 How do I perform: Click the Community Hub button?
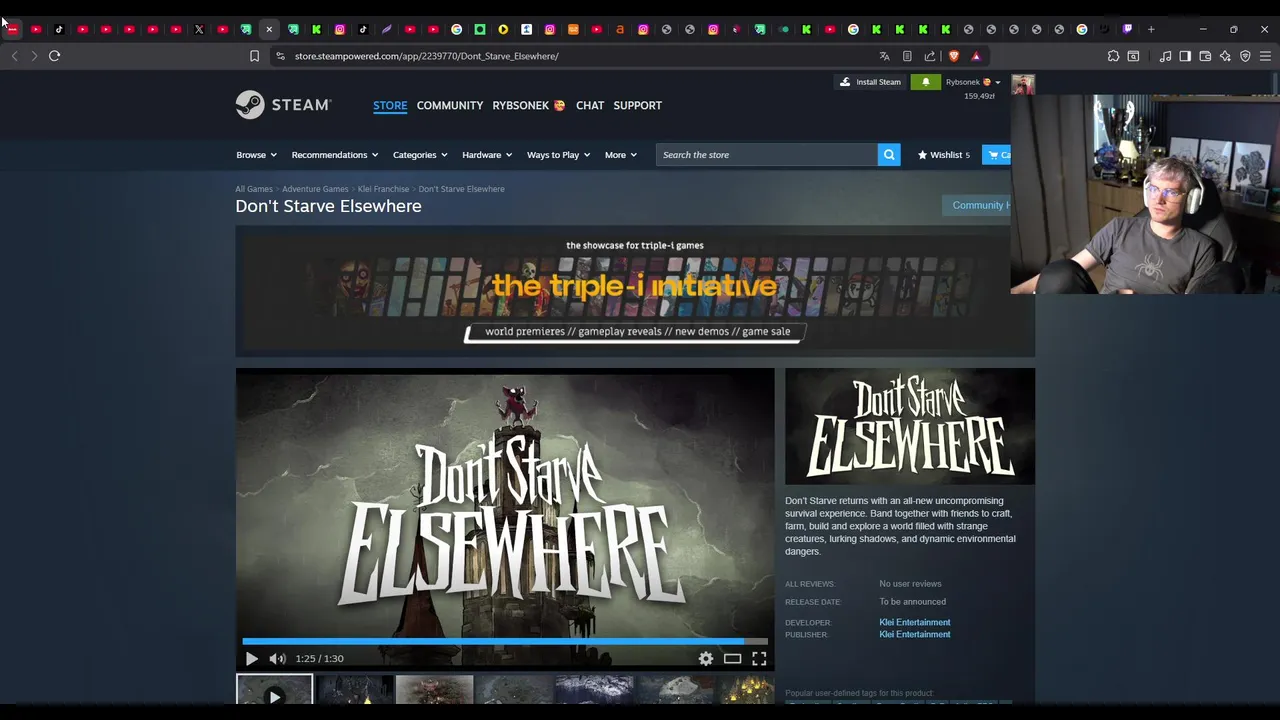(977, 205)
